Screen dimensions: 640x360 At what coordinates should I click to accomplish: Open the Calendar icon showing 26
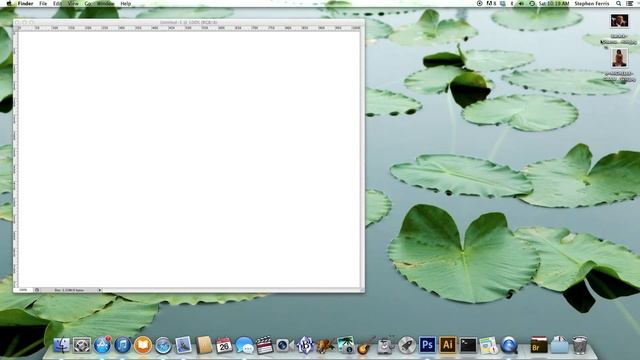tap(224, 345)
